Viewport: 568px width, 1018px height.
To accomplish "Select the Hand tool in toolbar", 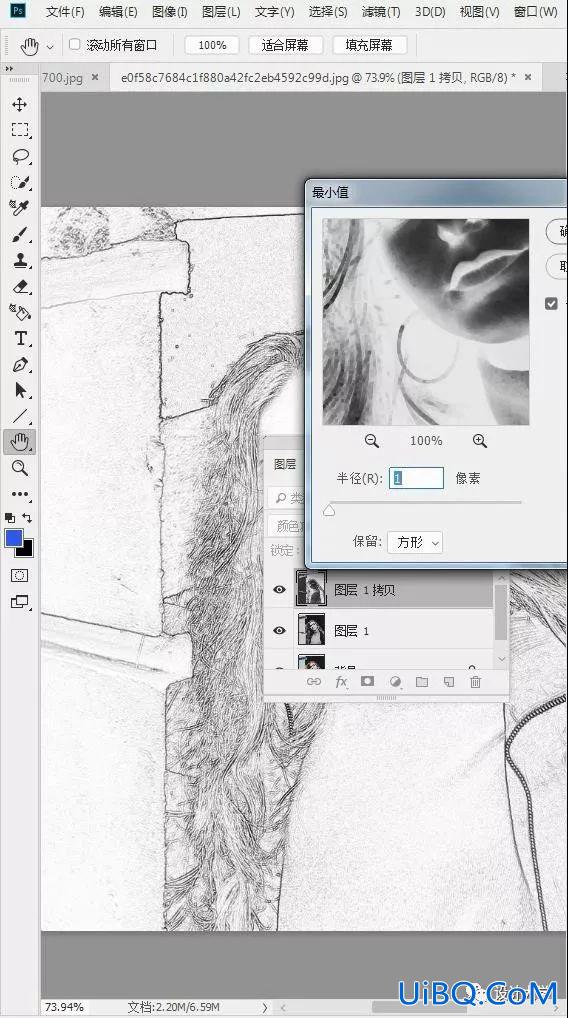I will [x=20, y=442].
